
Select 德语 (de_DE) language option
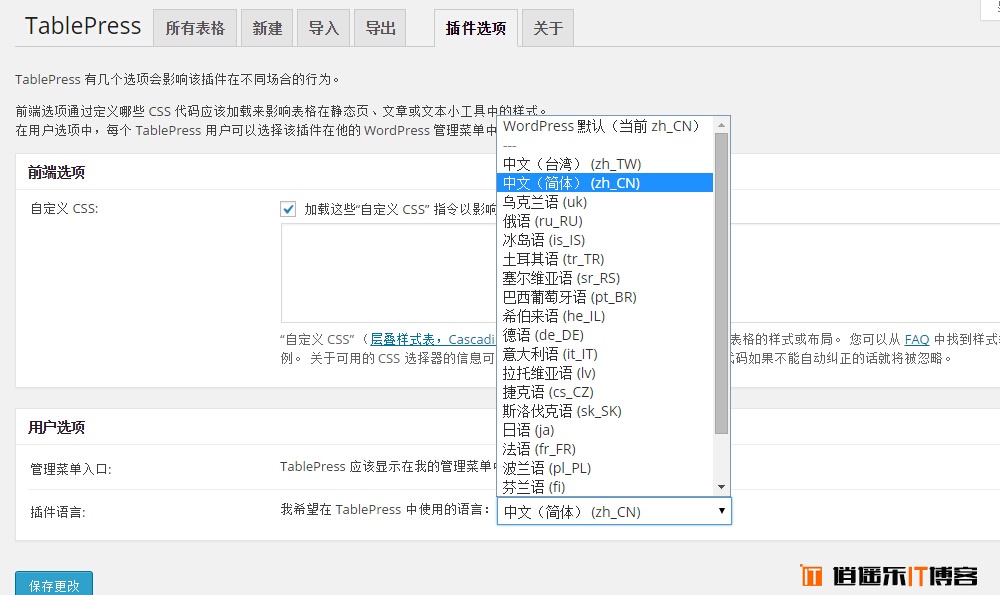pyautogui.click(x=543, y=335)
